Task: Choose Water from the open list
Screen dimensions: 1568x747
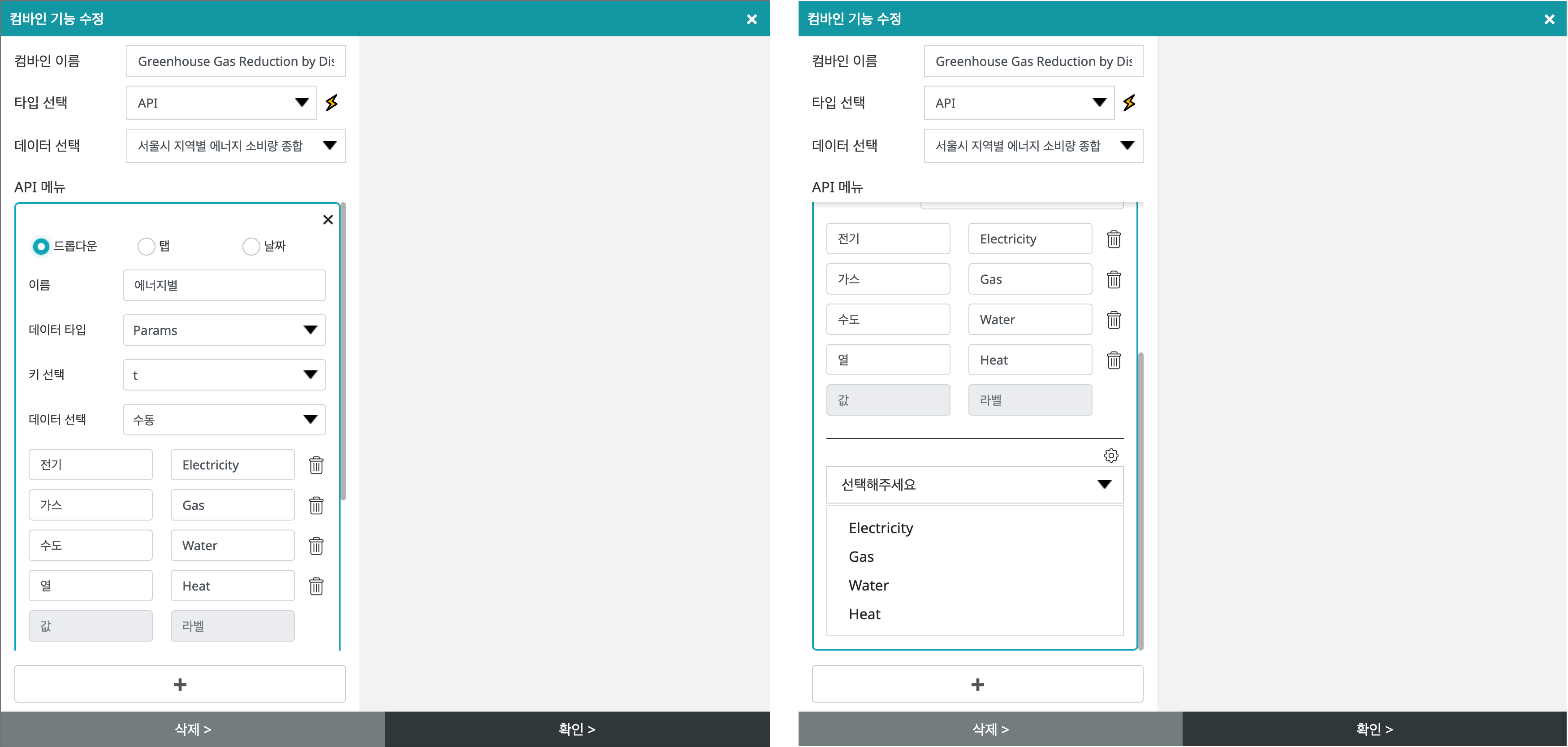Action: point(868,585)
